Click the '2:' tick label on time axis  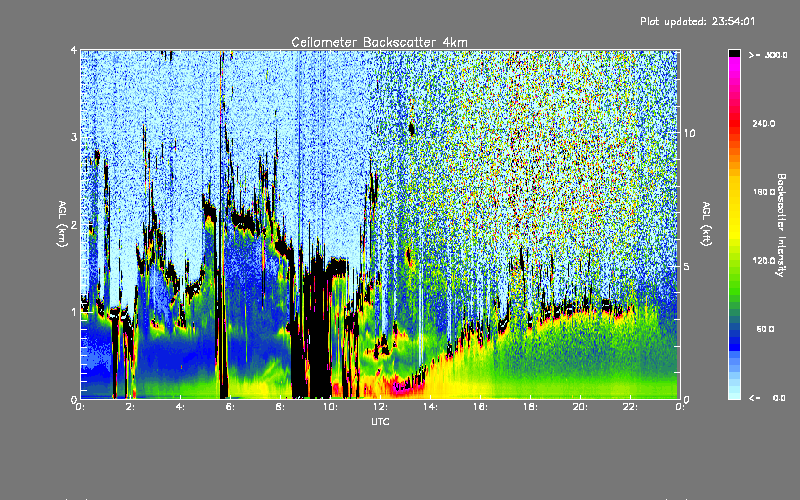click(x=130, y=407)
